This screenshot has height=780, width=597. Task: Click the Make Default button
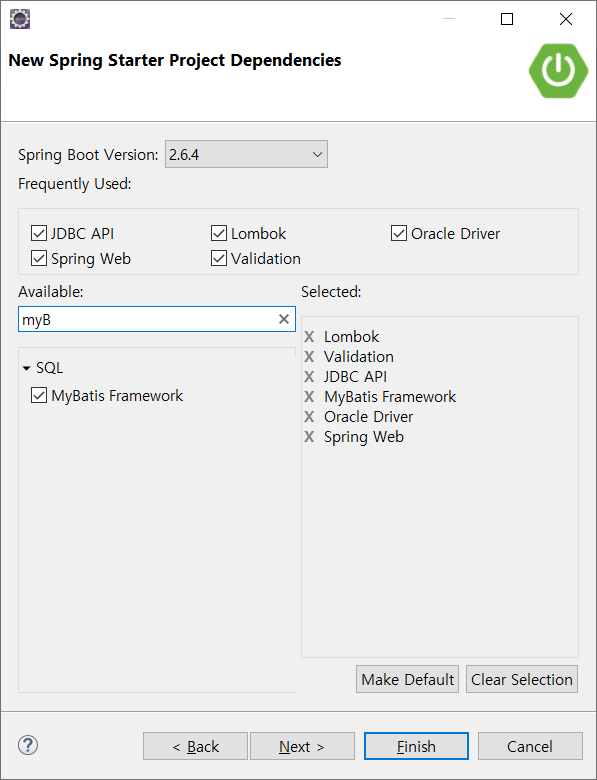point(407,679)
